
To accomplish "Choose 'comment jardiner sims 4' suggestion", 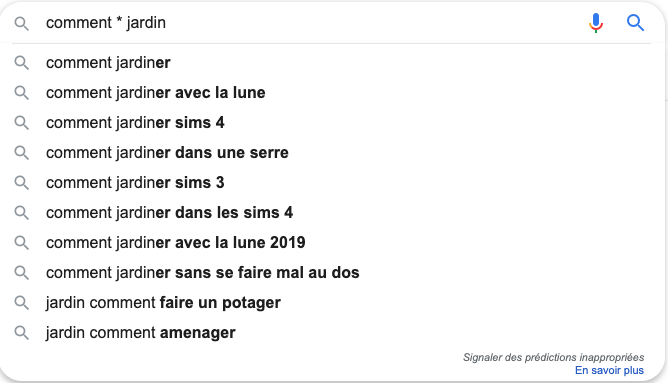I will pos(332,123).
